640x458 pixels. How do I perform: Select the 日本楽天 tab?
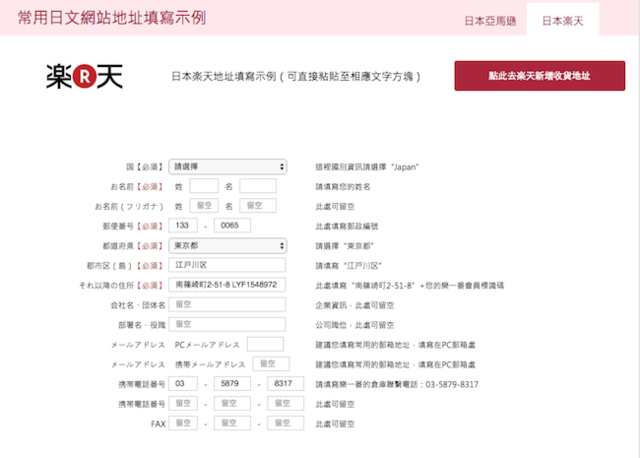[563, 20]
